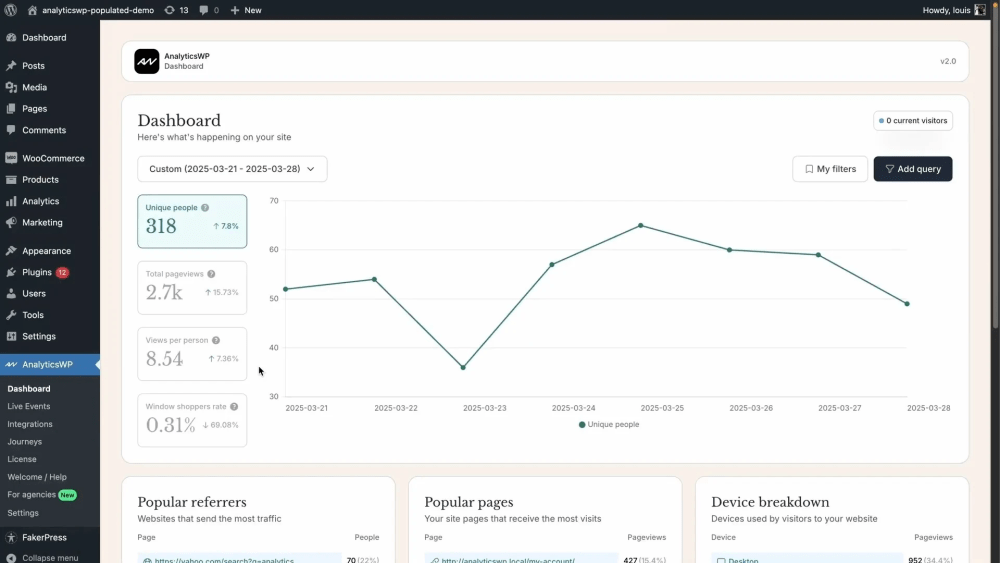Screen dimensions: 1000x563
Task: Click the home icon beside site name
Action: [x=33, y=10]
